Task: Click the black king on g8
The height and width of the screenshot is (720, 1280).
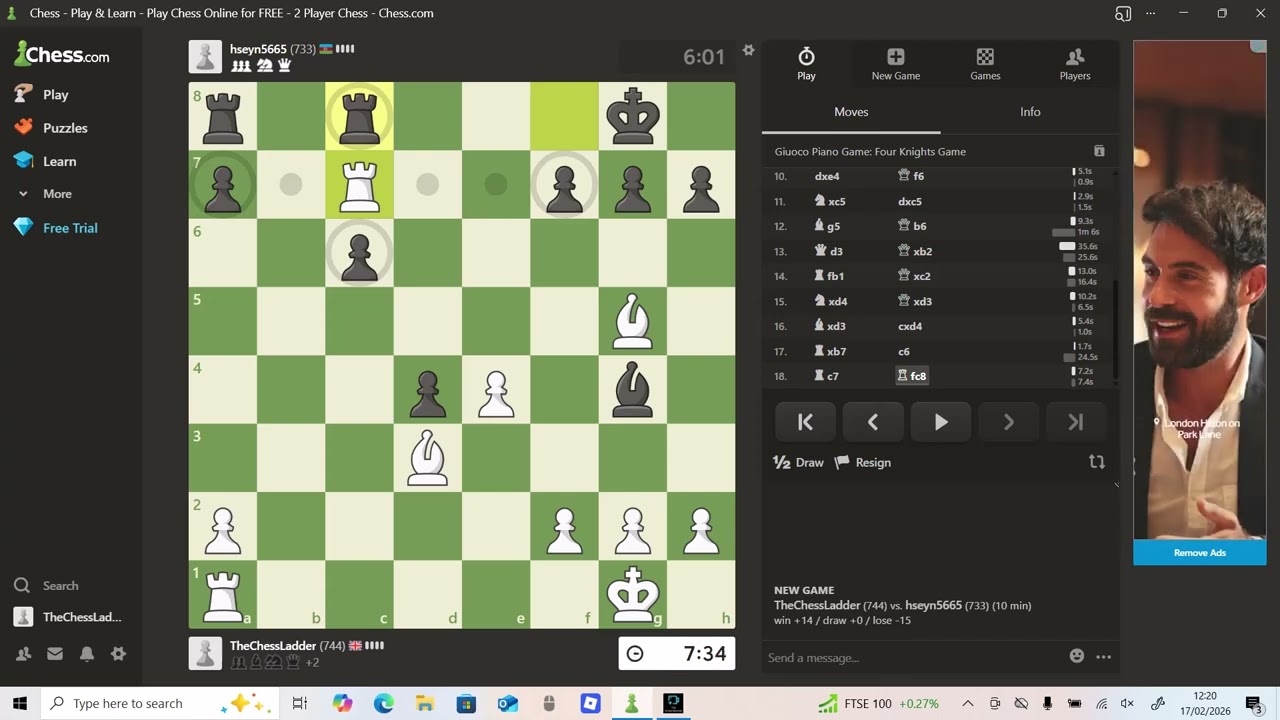Action: [x=632, y=116]
